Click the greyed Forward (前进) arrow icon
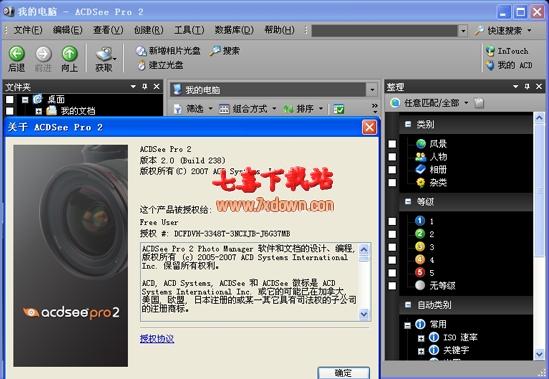 (43, 54)
